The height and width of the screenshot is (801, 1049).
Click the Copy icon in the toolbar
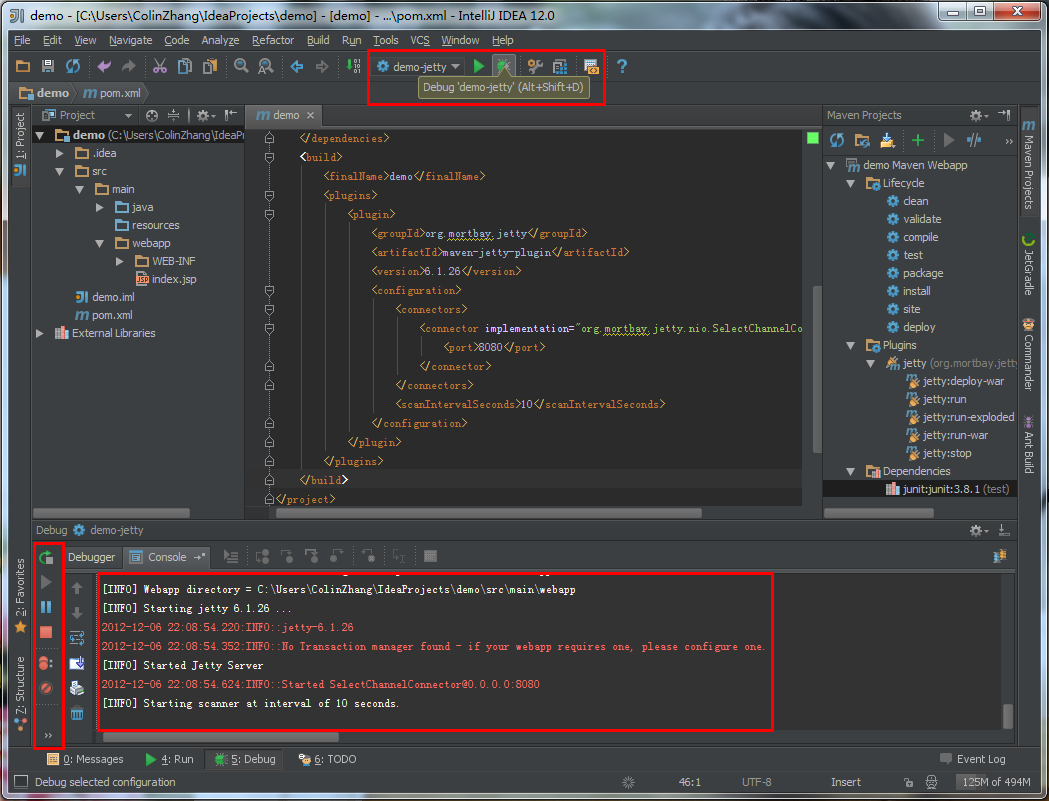pos(185,66)
